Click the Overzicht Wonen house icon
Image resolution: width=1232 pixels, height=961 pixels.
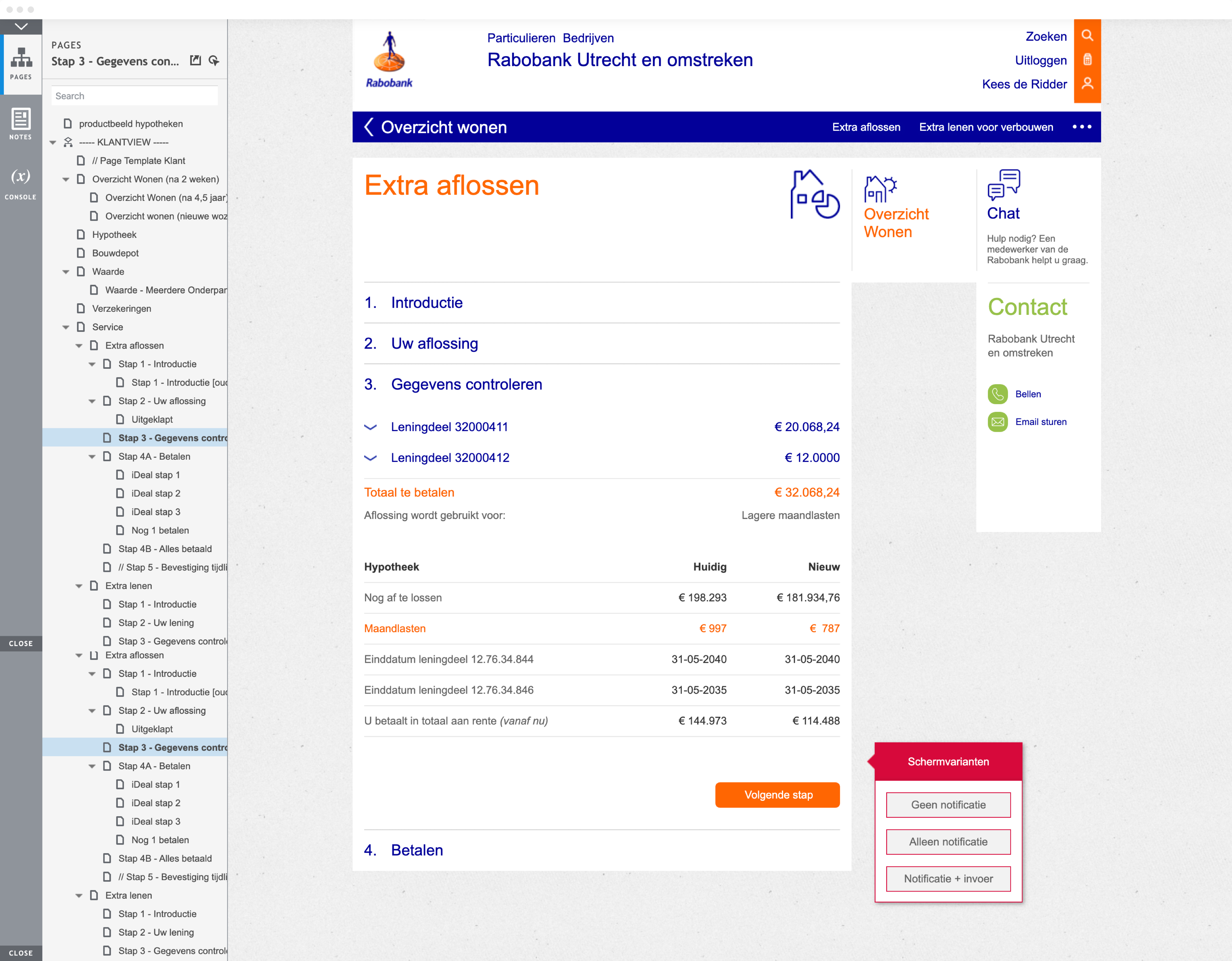tap(880, 189)
